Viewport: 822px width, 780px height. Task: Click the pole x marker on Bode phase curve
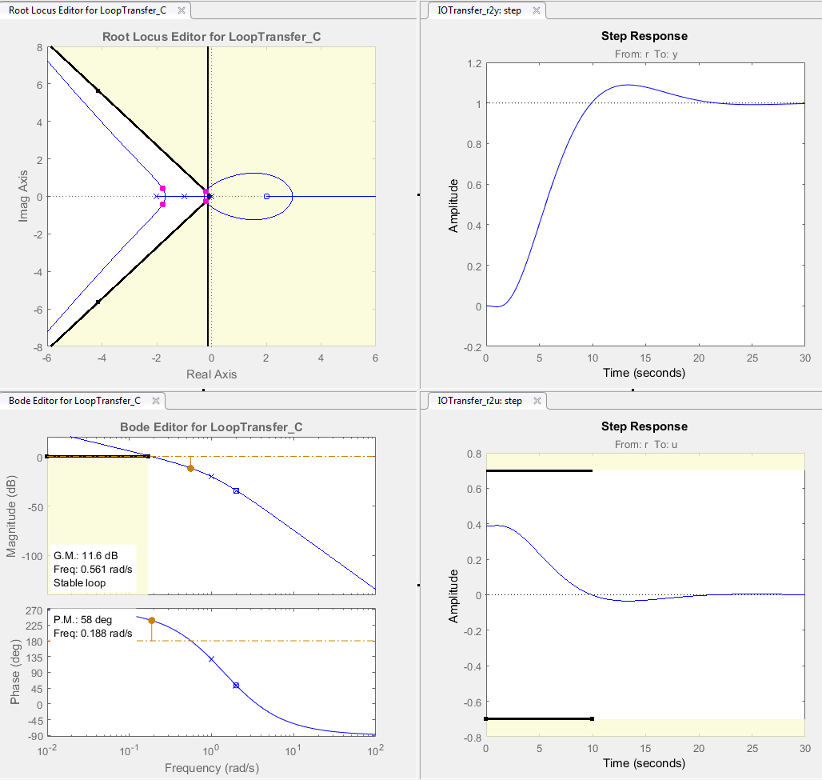point(211,659)
